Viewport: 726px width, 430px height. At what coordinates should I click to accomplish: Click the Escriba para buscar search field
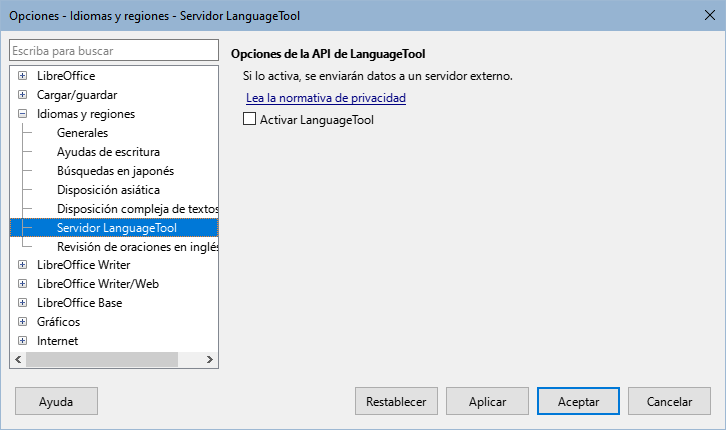[x=114, y=50]
